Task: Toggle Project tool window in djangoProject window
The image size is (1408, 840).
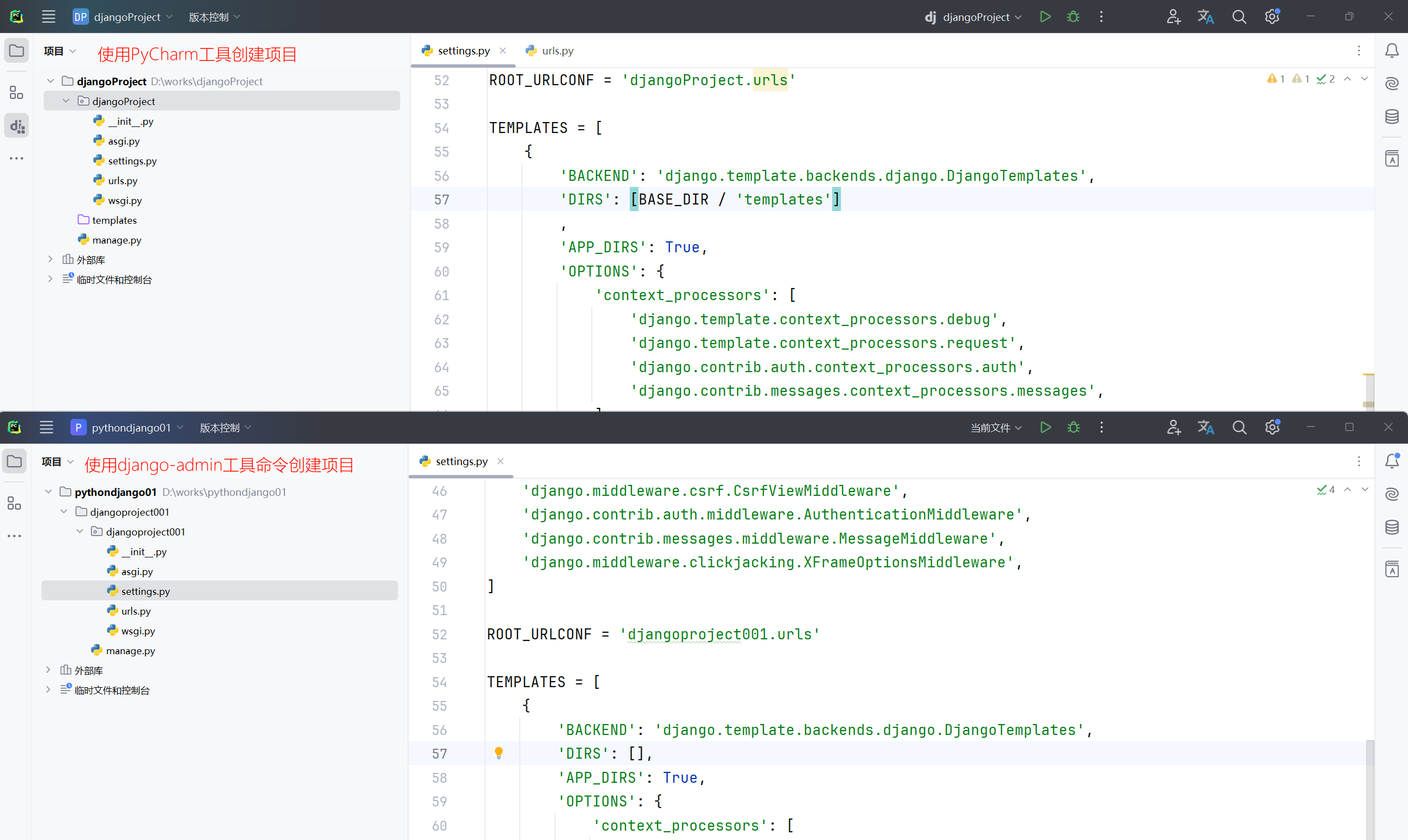Action: click(x=16, y=51)
